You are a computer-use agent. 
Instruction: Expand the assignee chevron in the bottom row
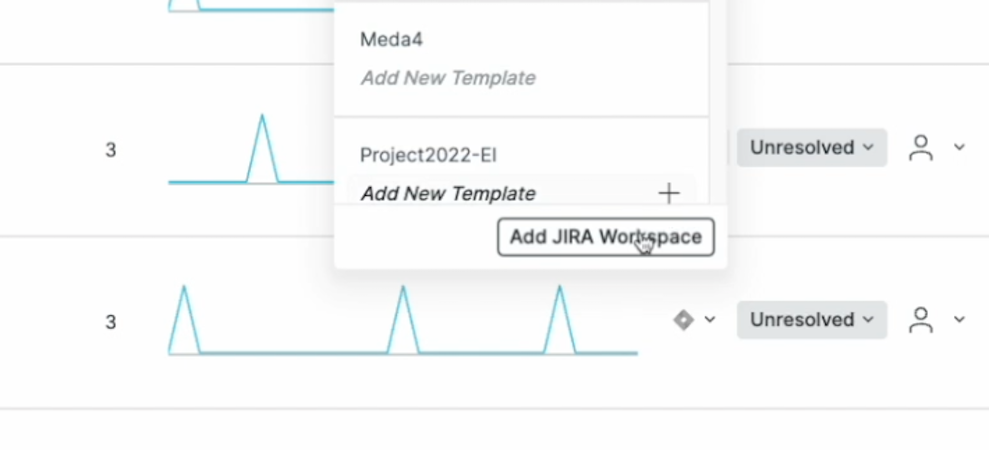pos(959,320)
